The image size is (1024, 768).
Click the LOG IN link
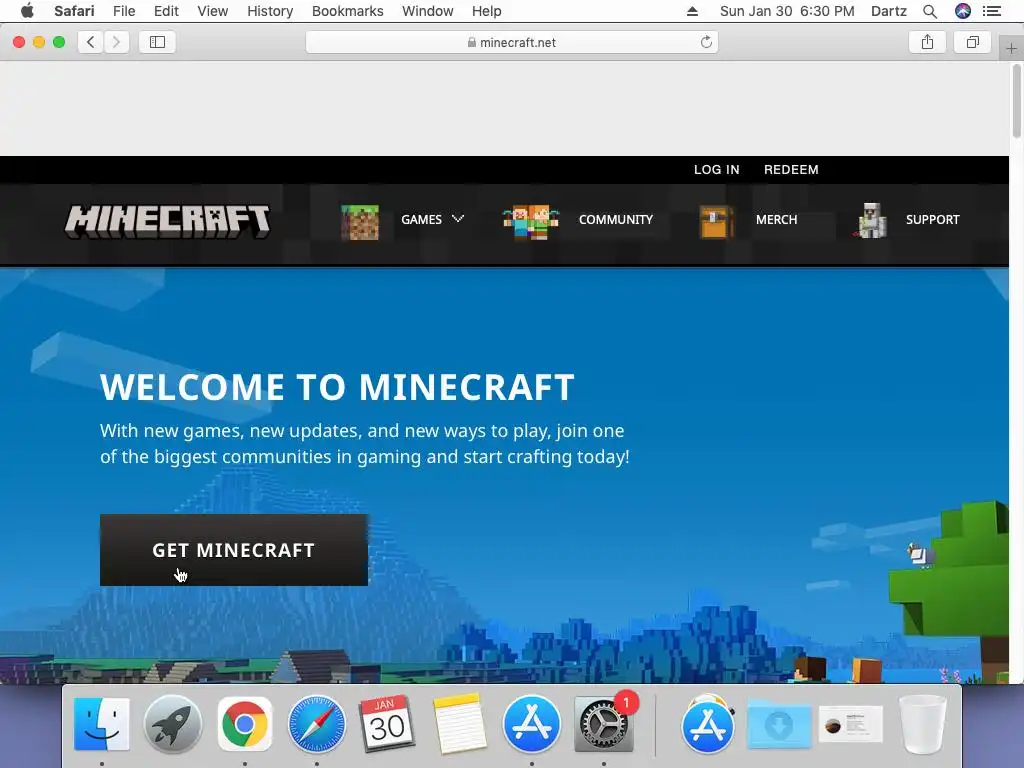(716, 170)
